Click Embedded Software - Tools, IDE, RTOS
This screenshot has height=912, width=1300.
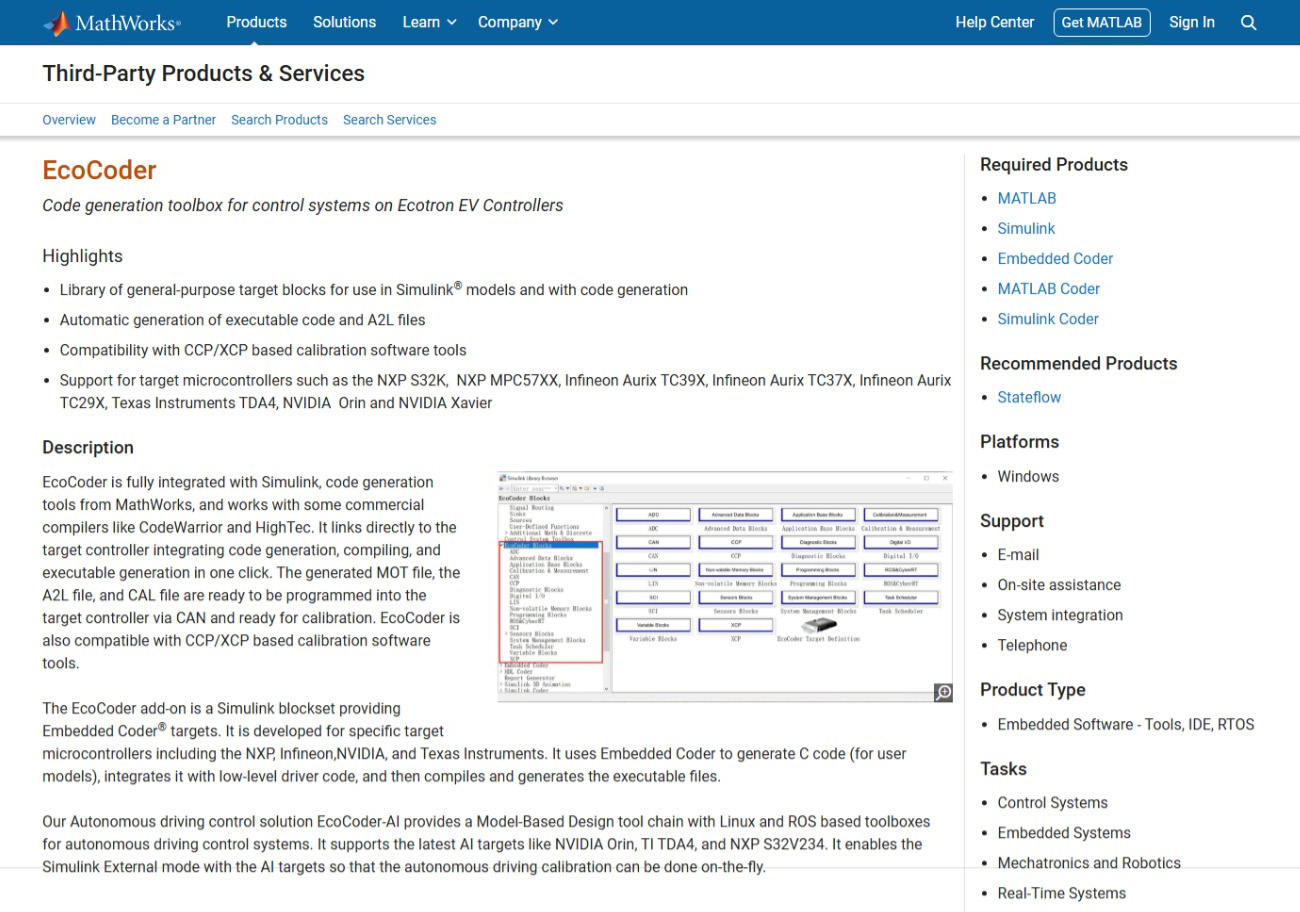coord(1125,725)
